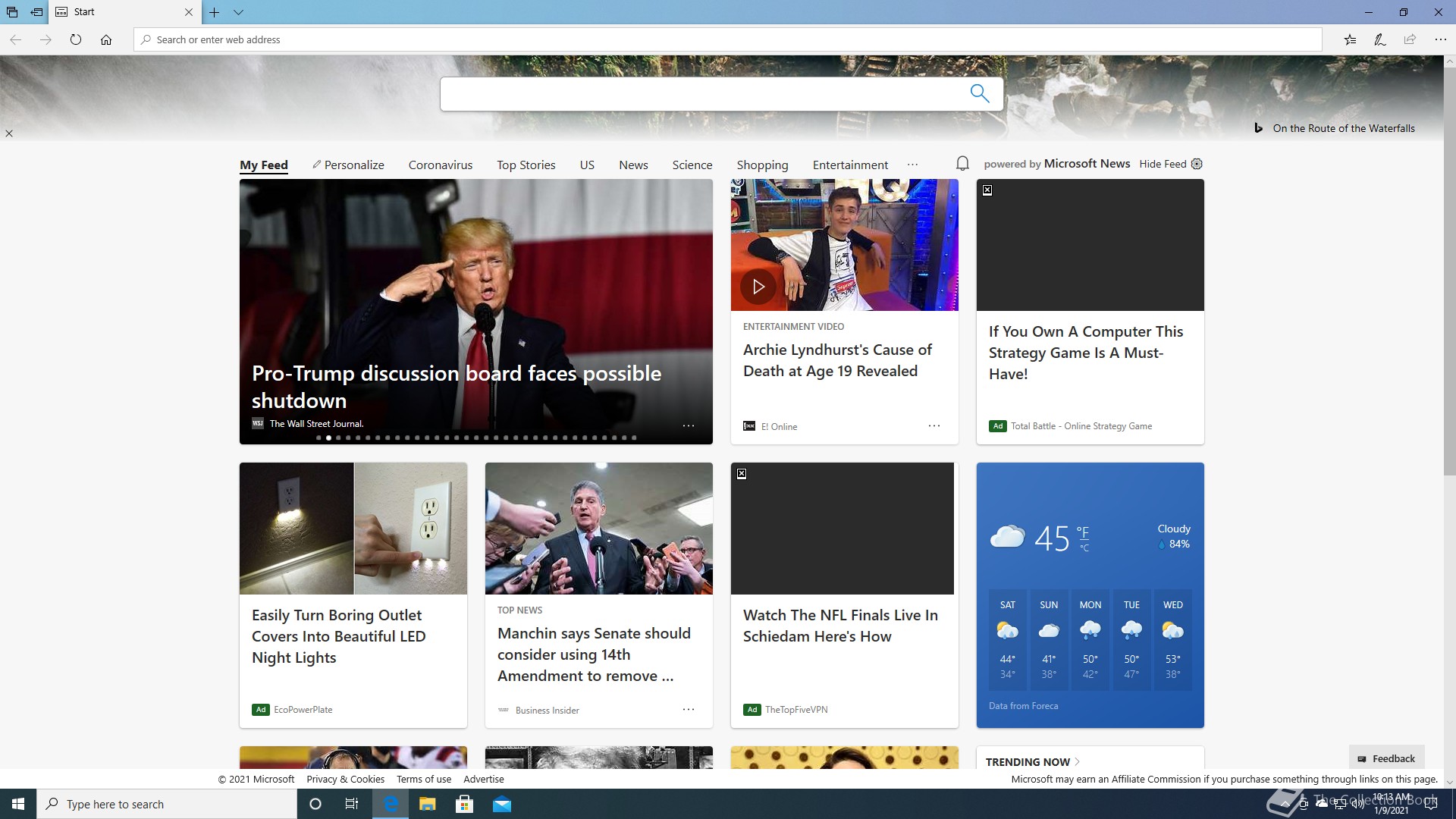Switch to Coronavirus tab
Viewport: 1456px width, 819px height.
441,165
